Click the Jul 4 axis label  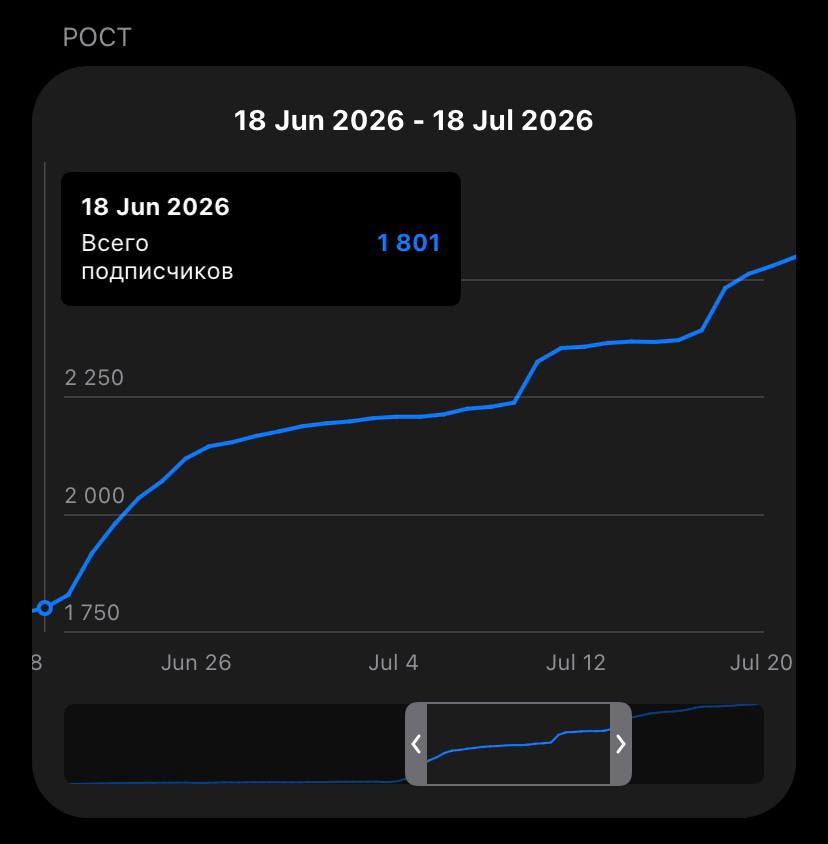coord(394,663)
